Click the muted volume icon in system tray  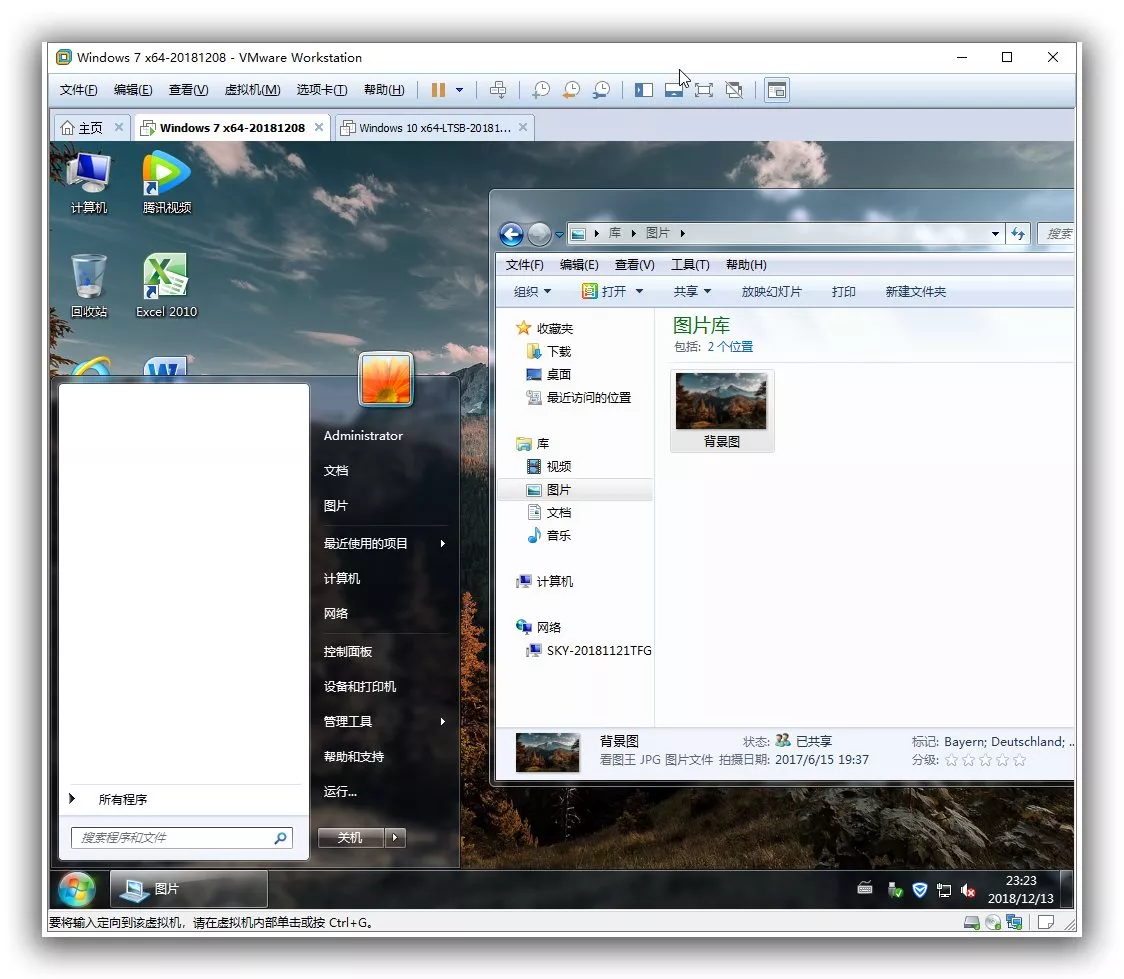[968, 891]
